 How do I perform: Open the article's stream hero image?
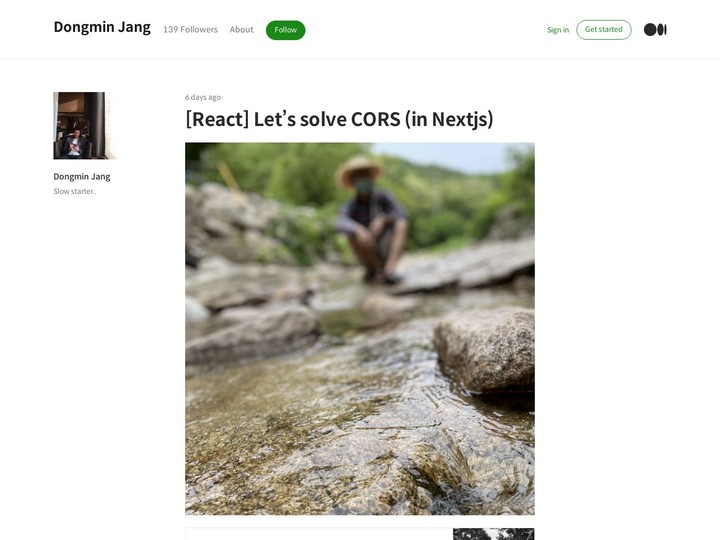click(359, 328)
